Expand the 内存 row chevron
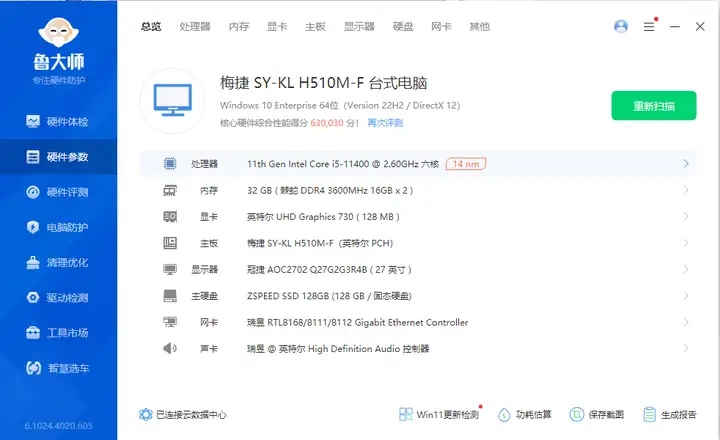 (686, 190)
